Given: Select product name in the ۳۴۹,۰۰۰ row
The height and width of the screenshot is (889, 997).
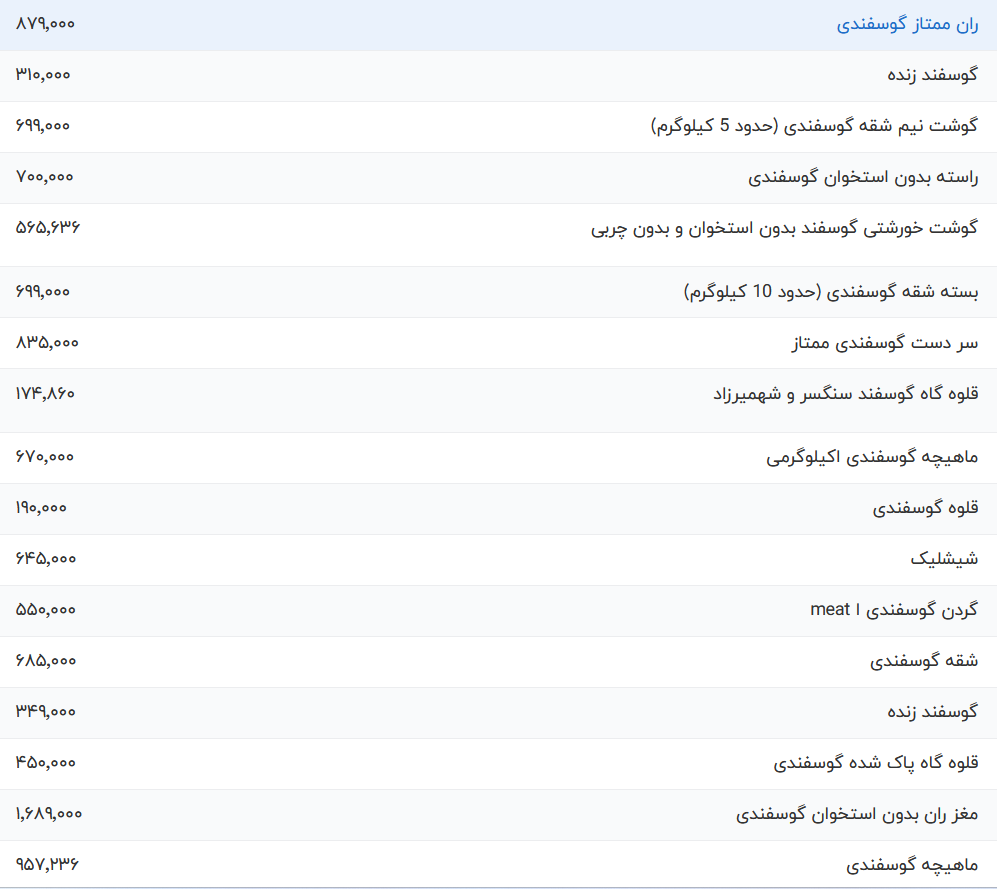Looking at the screenshot, I should tap(932, 712).
